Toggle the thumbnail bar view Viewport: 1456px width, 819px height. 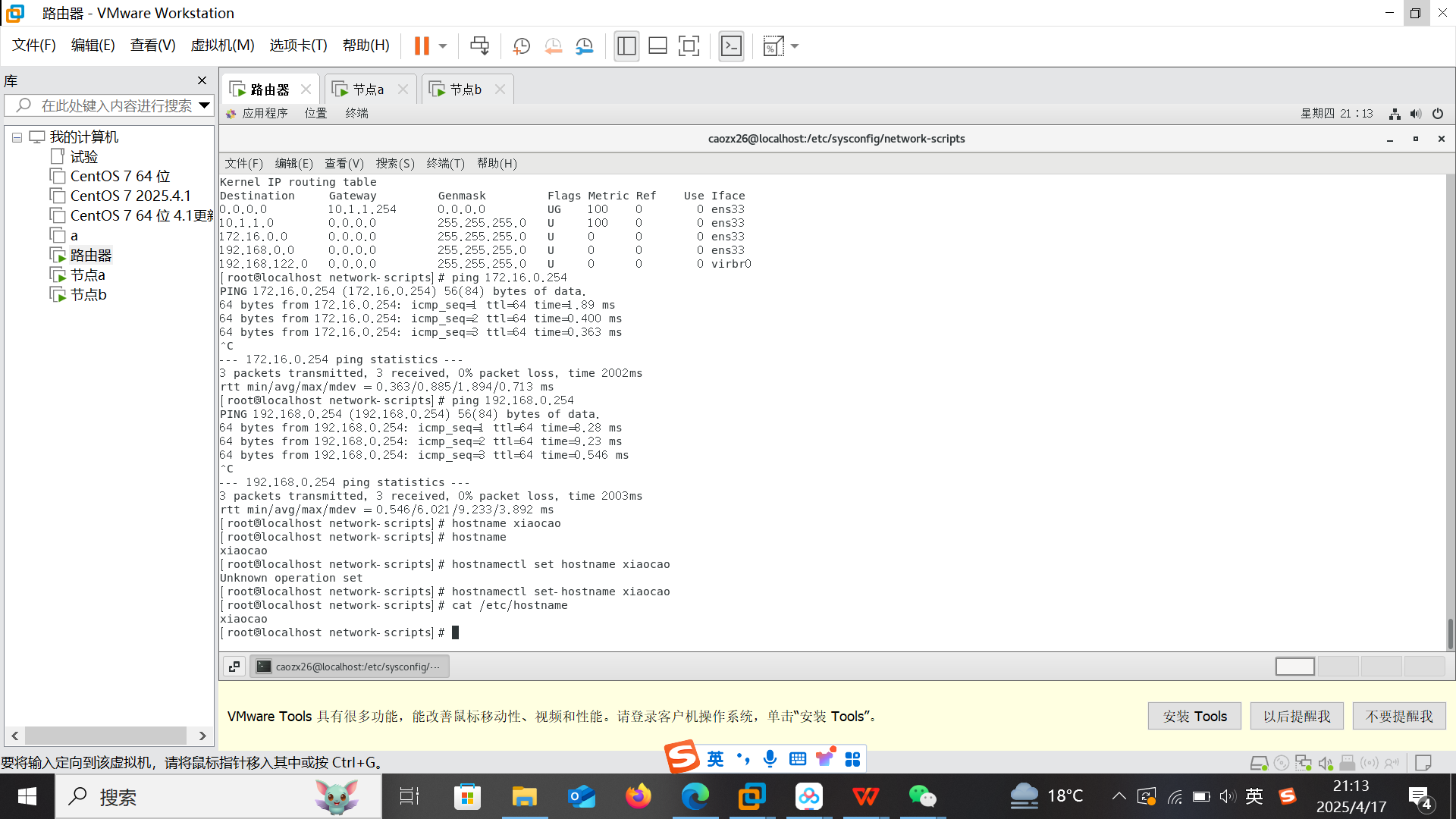[x=657, y=46]
